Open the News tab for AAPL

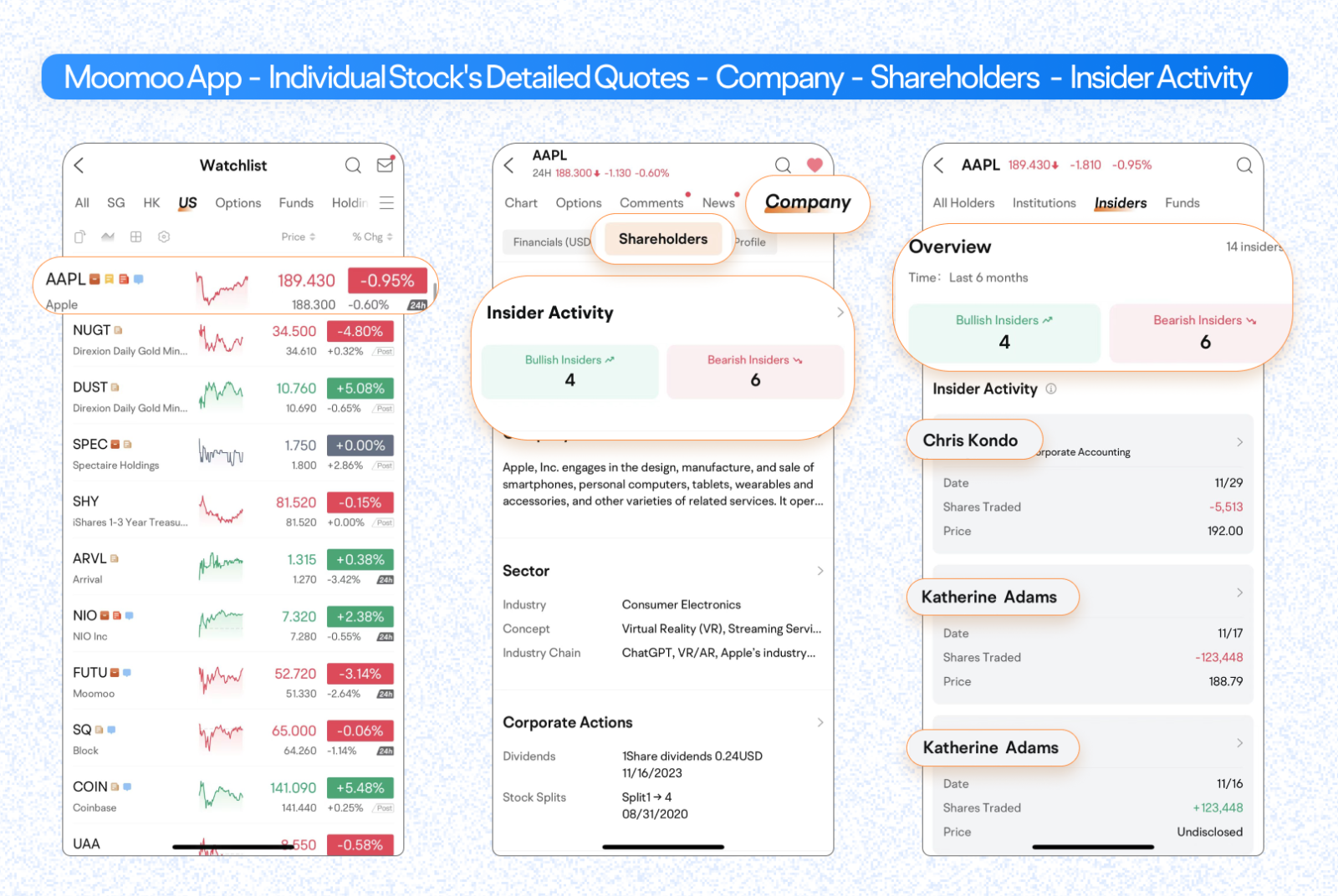[718, 203]
